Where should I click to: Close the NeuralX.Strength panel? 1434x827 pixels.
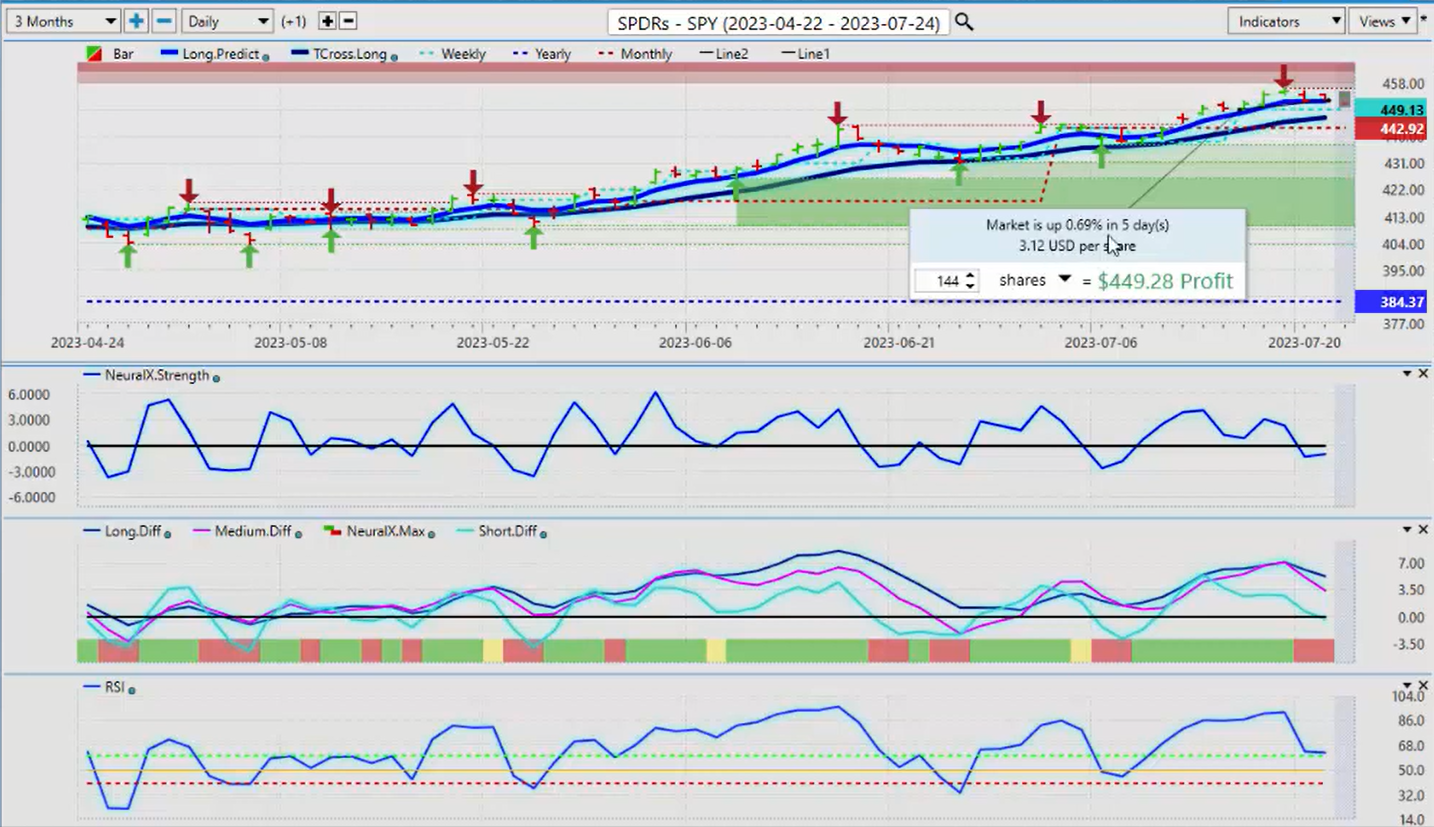[x=1423, y=374]
